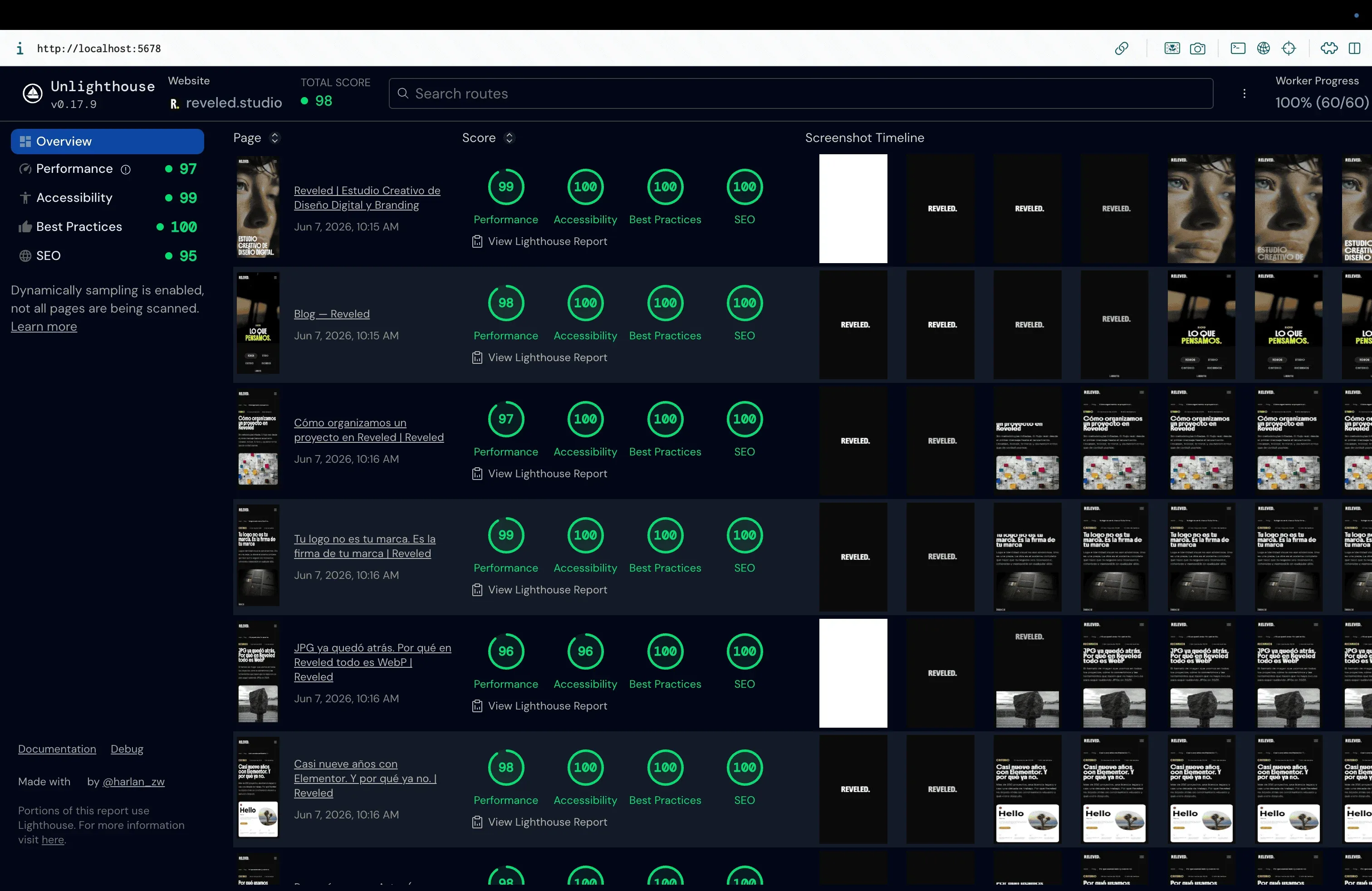Open page thumbnail for Blog — Reveled row

point(258,323)
